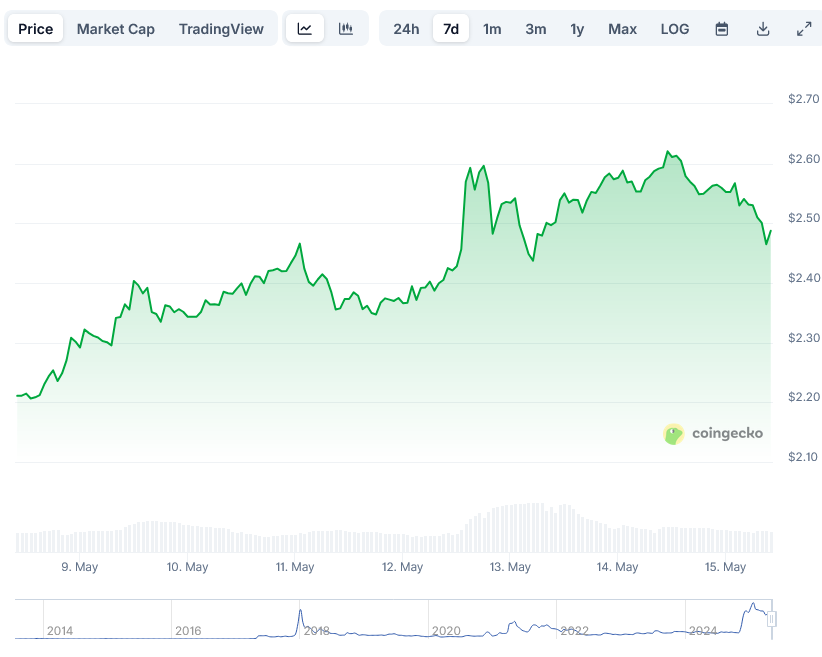Open the calendar date picker icon
The width and height of the screenshot is (822, 657).
pyautogui.click(x=722, y=28)
